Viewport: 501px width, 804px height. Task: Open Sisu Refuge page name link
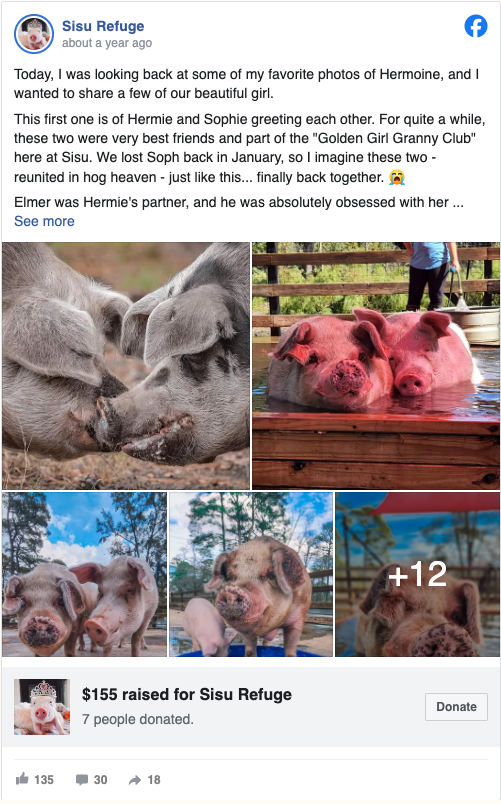[103, 26]
